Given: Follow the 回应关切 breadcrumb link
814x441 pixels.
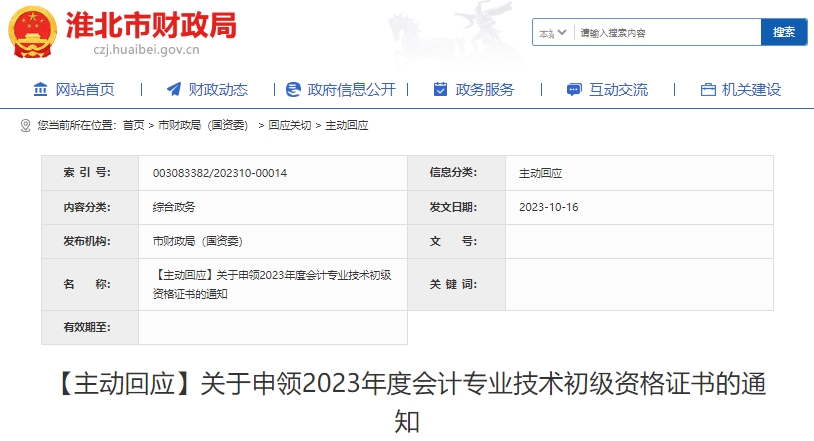Looking at the screenshot, I should point(291,126).
